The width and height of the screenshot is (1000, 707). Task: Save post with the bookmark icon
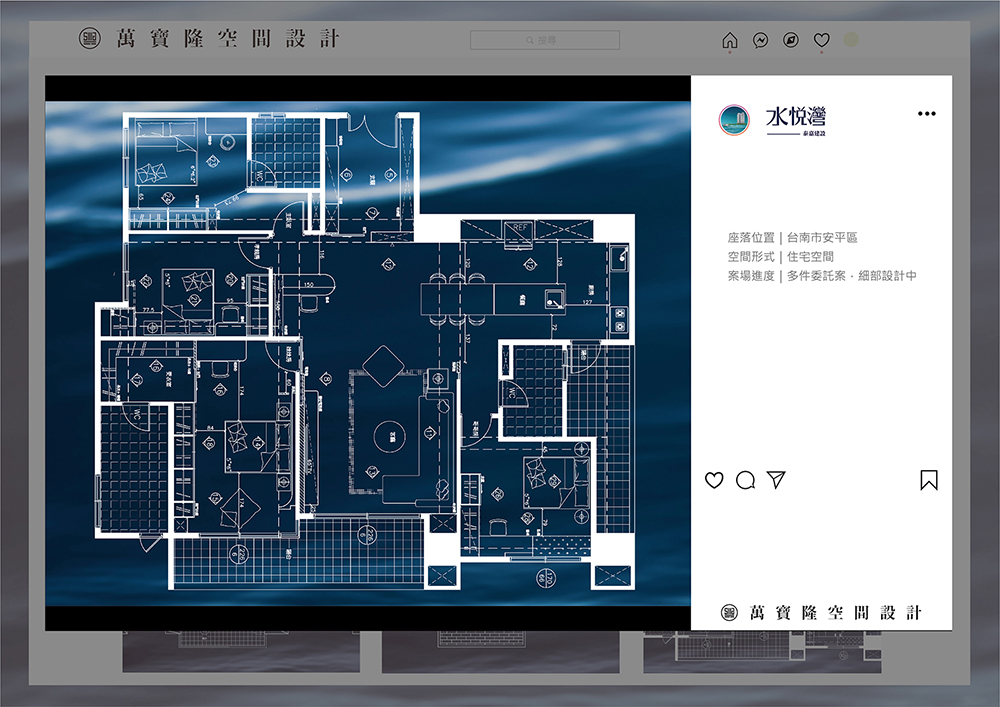pyautogui.click(x=929, y=480)
